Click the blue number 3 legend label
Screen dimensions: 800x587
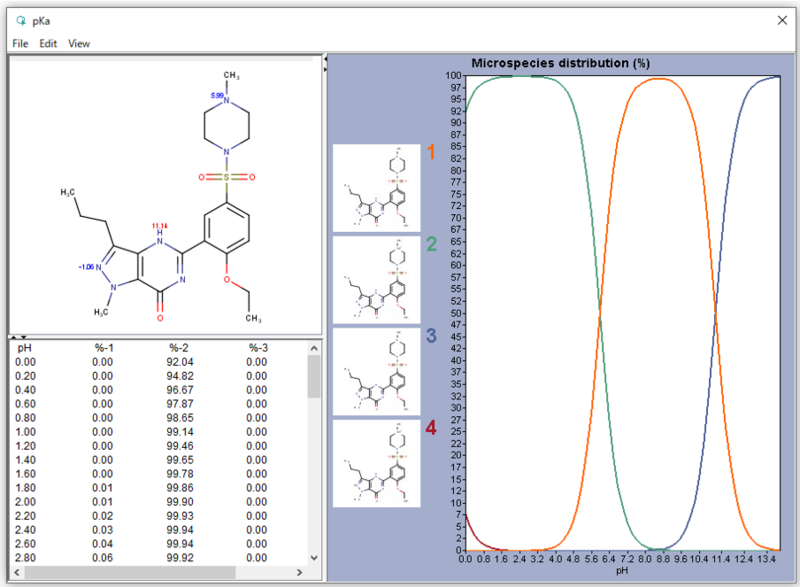point(431,336)
